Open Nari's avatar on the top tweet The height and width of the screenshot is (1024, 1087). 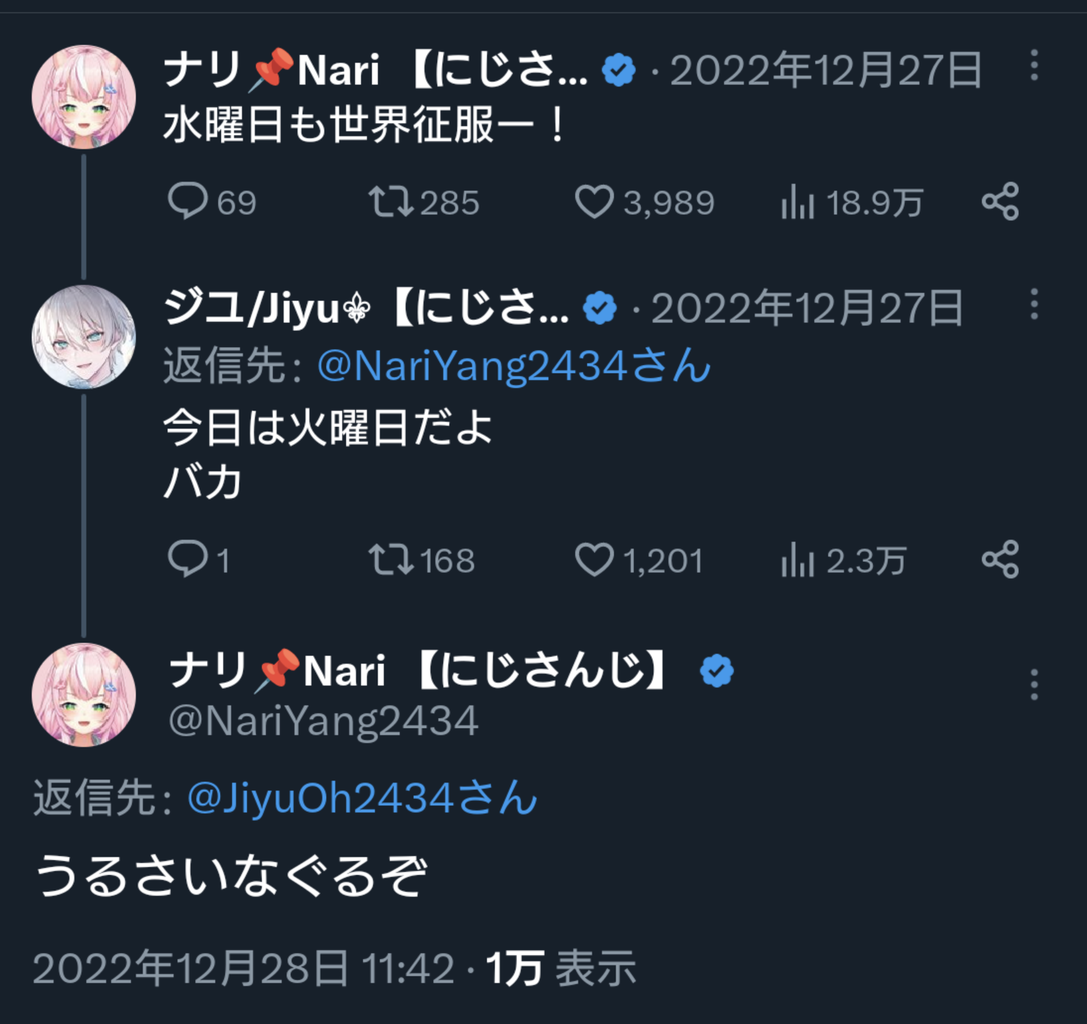tap(84, 97)
